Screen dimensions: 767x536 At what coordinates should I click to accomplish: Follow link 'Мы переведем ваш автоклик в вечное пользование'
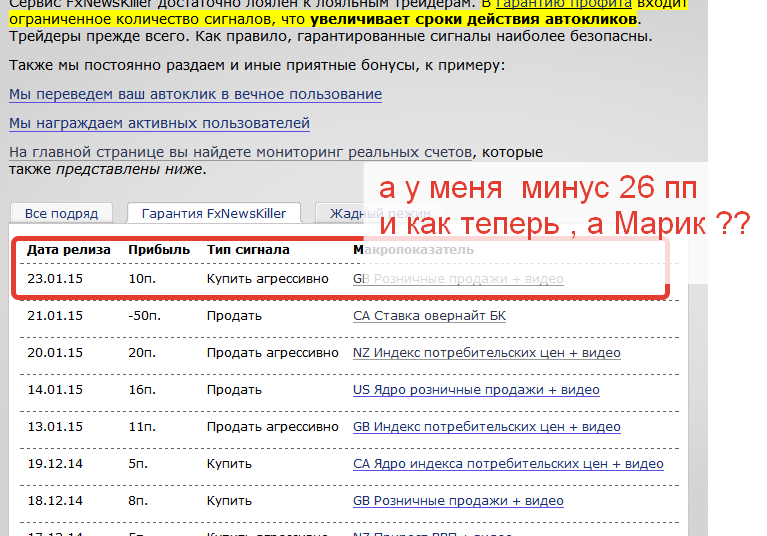tap(196, 94)
